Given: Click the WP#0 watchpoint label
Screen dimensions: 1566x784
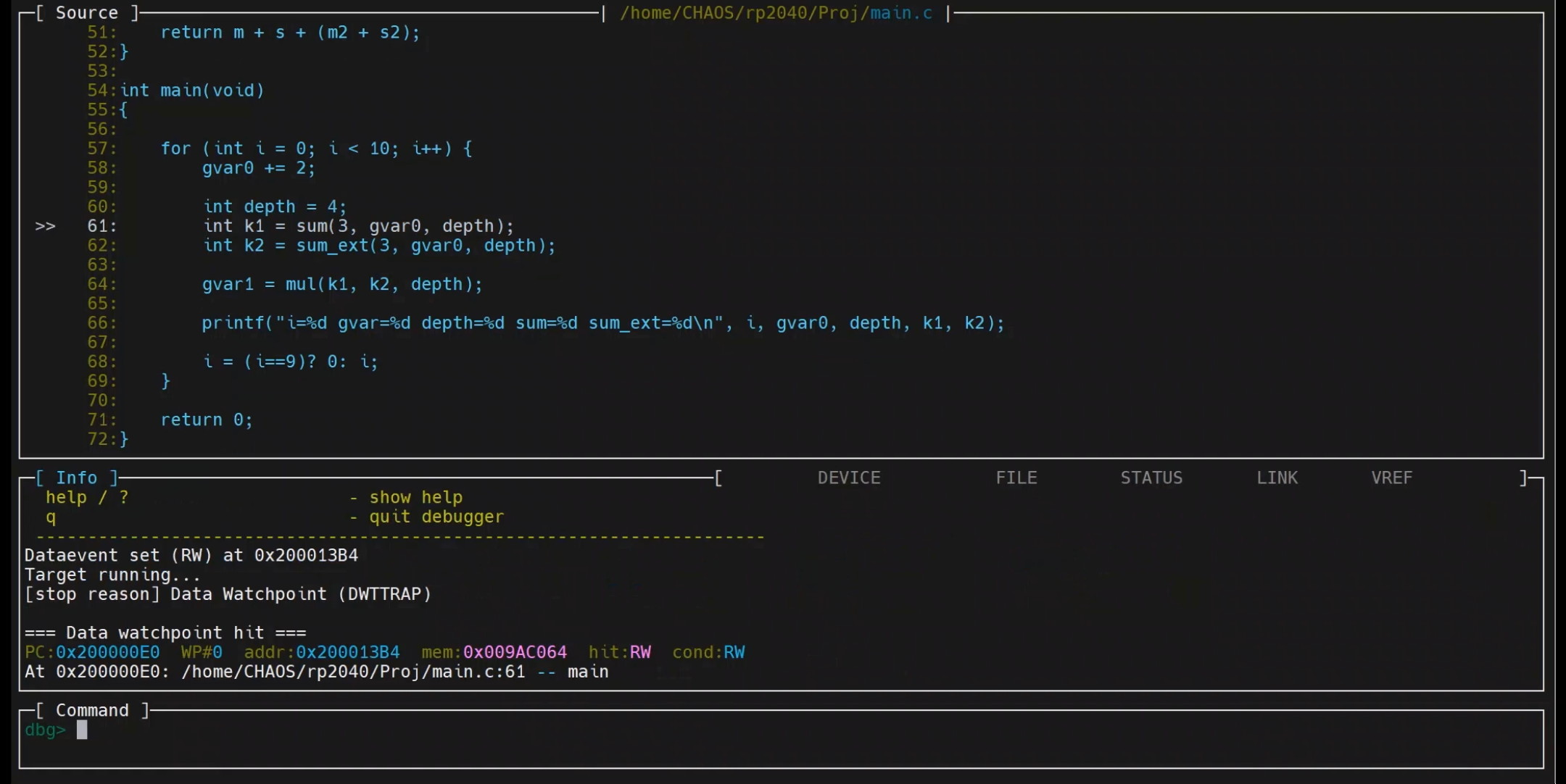Looking at the screenshot, I should [202, 652].
